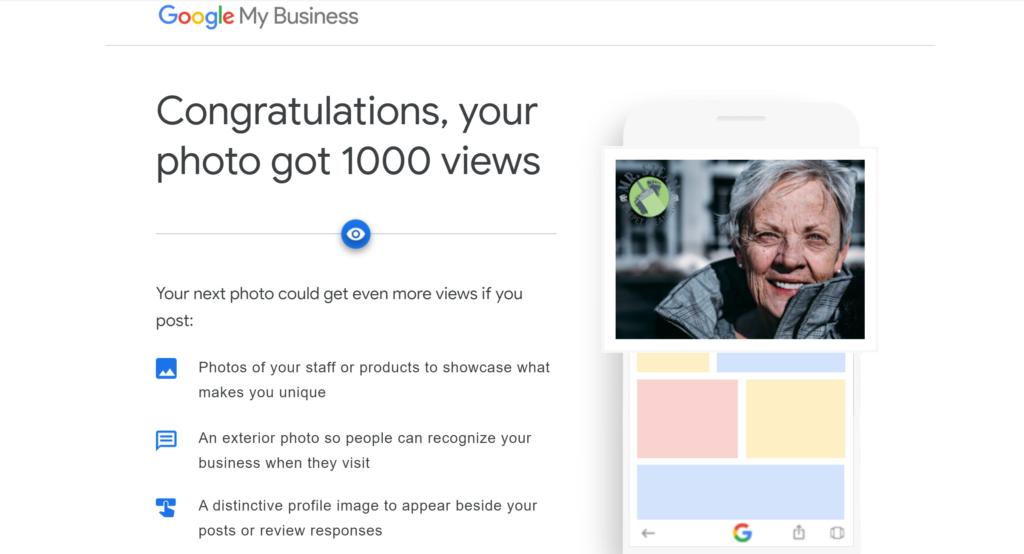Click the 'Your next photo could get' paragraph
The height and width of the screenshot is (554, 1024).
[339, 306]
